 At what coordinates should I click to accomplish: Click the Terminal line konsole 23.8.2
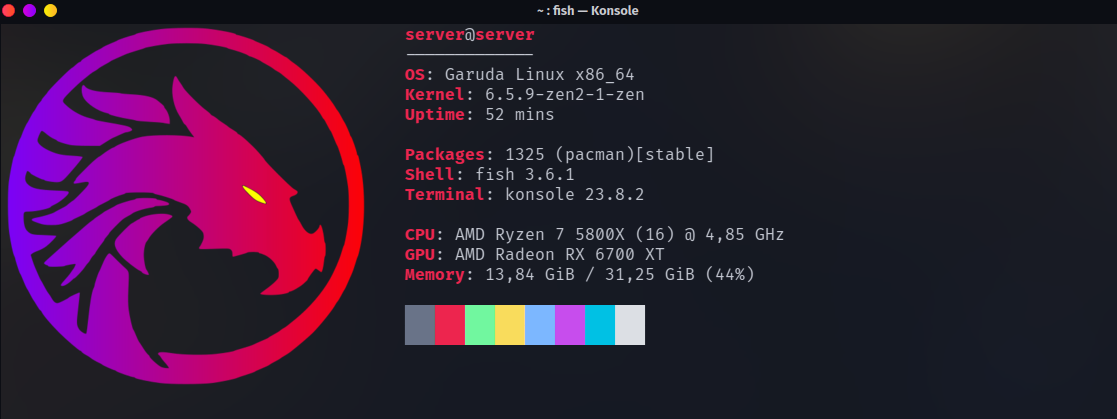coord(524,195)
